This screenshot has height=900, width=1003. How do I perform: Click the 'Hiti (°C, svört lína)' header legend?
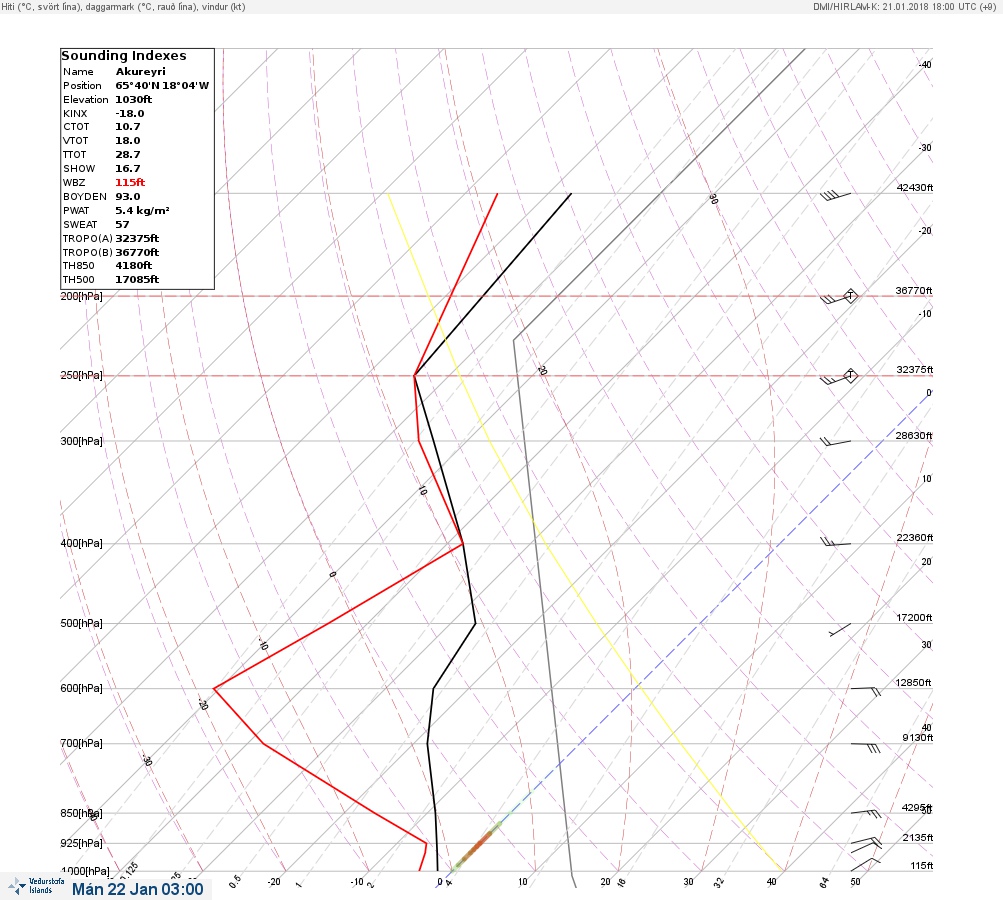[x=42, y=7]
